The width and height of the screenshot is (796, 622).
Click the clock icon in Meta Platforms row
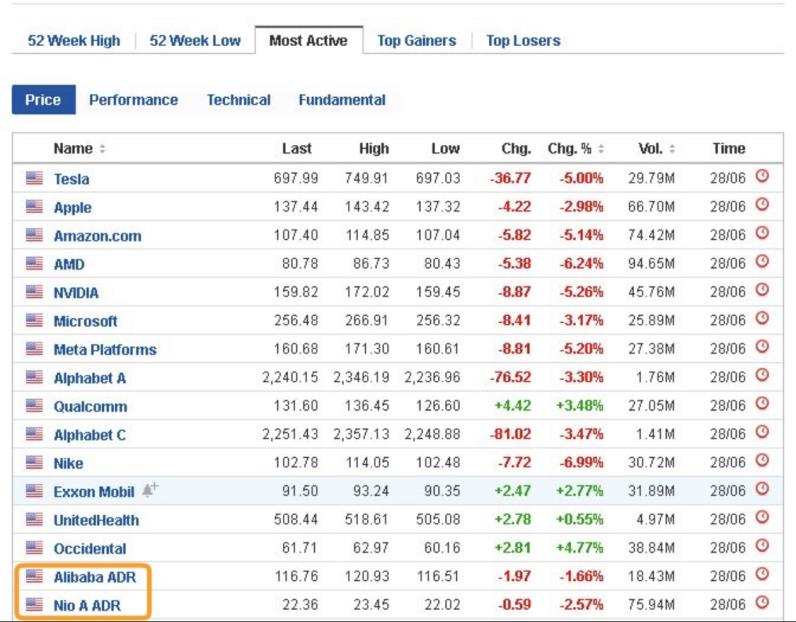(x=762, y=347)
